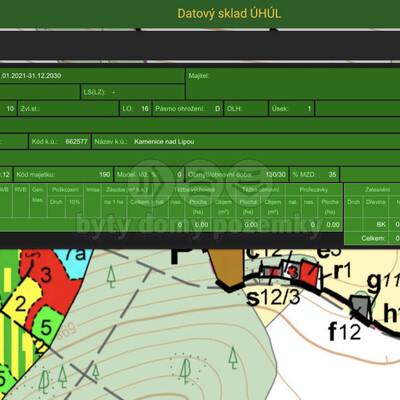Click the rotation period value 130/30
400x400 pixels.
pos(275,174)
